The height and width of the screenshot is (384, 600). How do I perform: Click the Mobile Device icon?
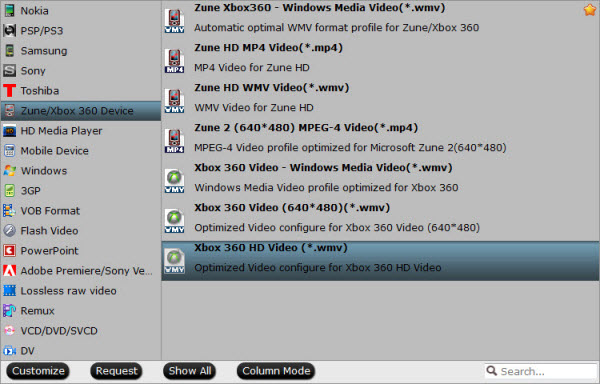click(x=9, y=151)
